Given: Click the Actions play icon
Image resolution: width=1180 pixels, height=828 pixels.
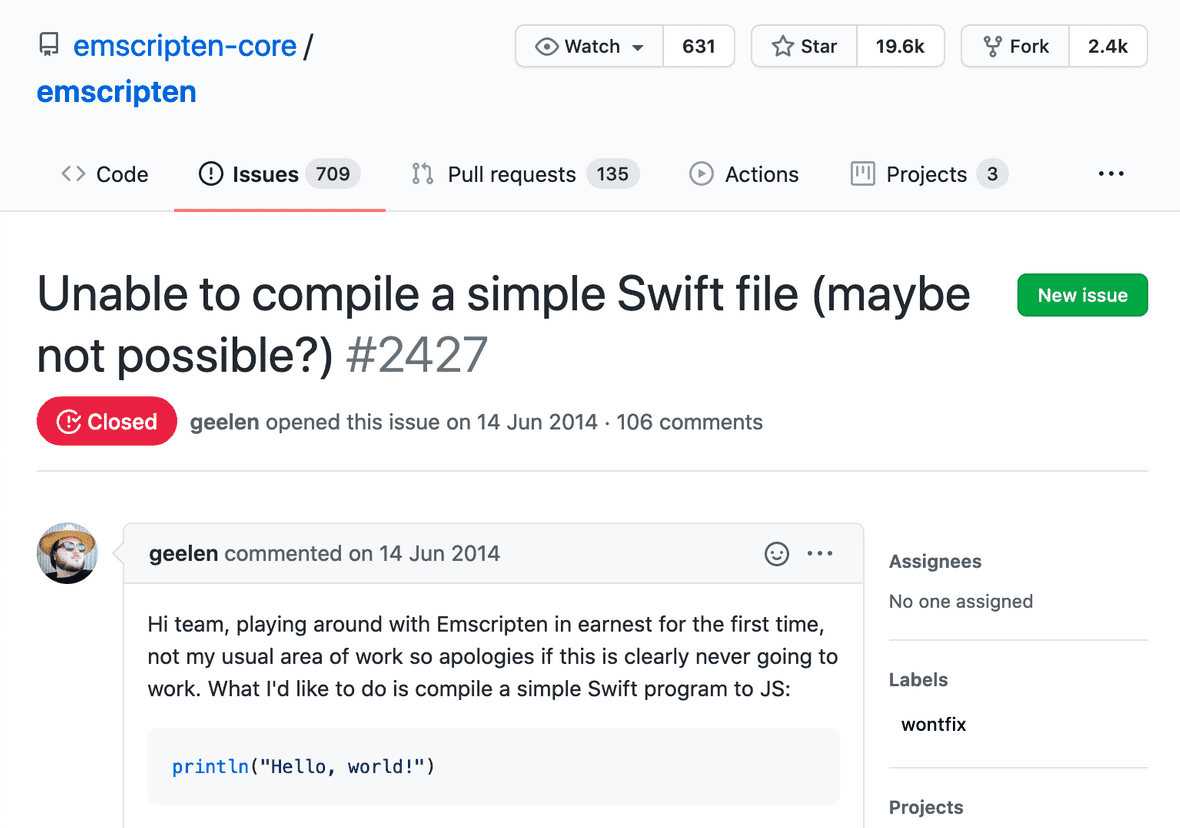Looking at the screenshot, I should 701,173.
